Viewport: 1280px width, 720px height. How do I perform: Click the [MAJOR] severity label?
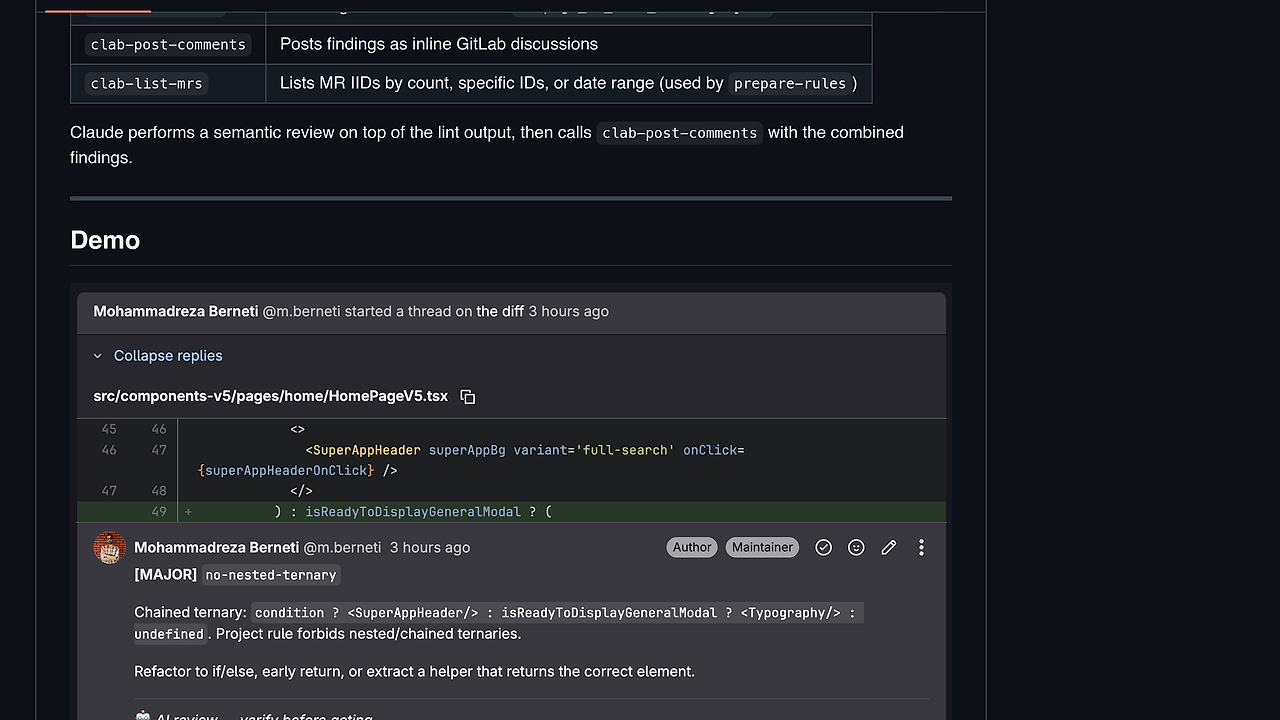[x=165, y=574]
